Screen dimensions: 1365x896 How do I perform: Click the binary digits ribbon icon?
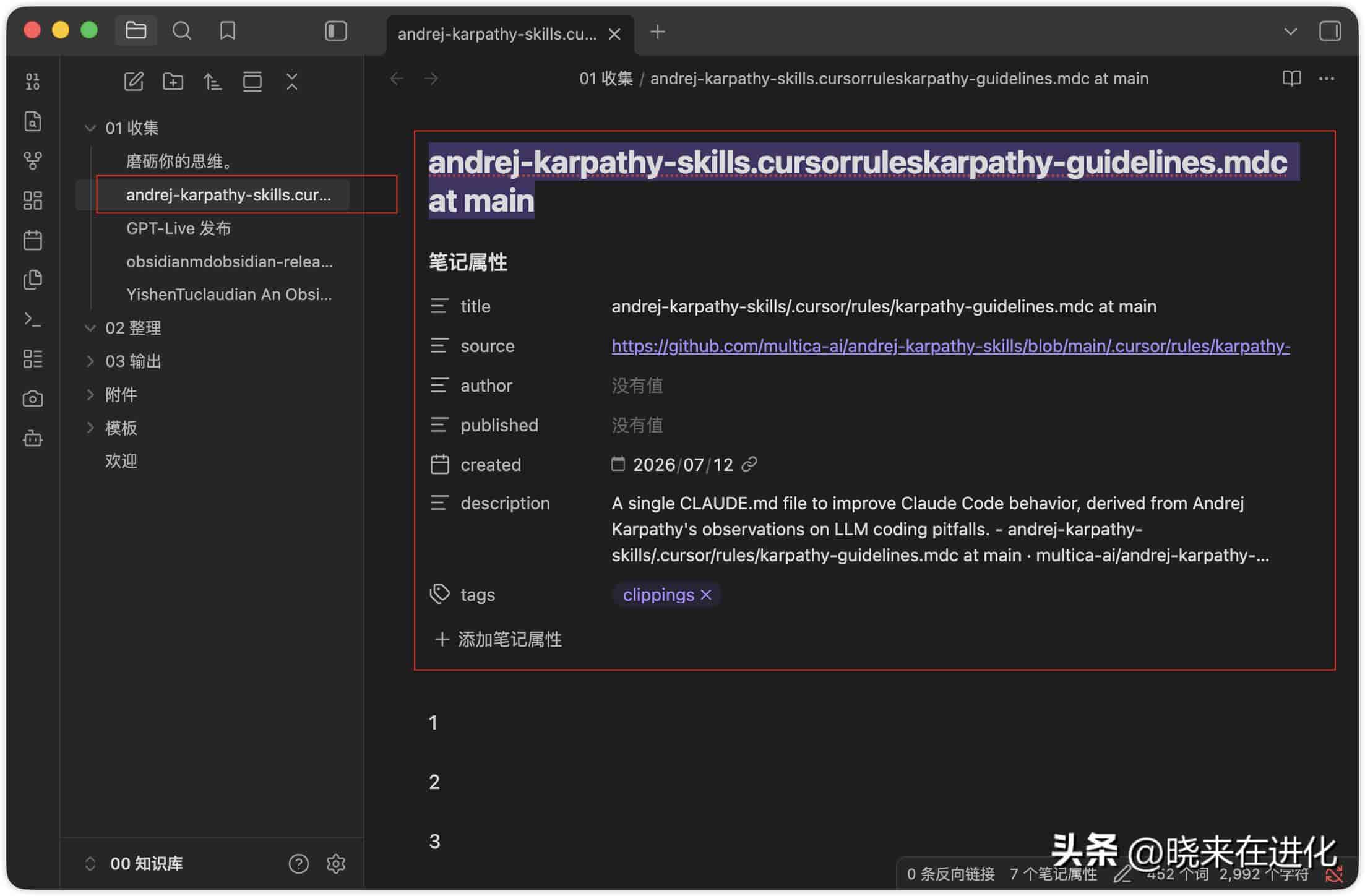[x=33, y=82]
